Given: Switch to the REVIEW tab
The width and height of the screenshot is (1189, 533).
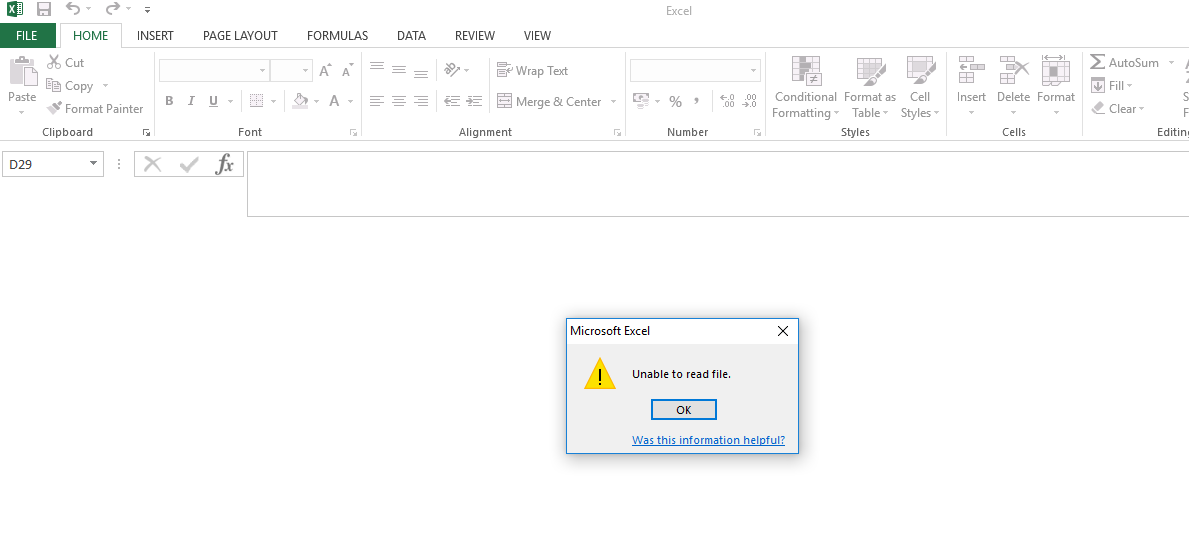Looking at the screenshot, I should (475, 36).
